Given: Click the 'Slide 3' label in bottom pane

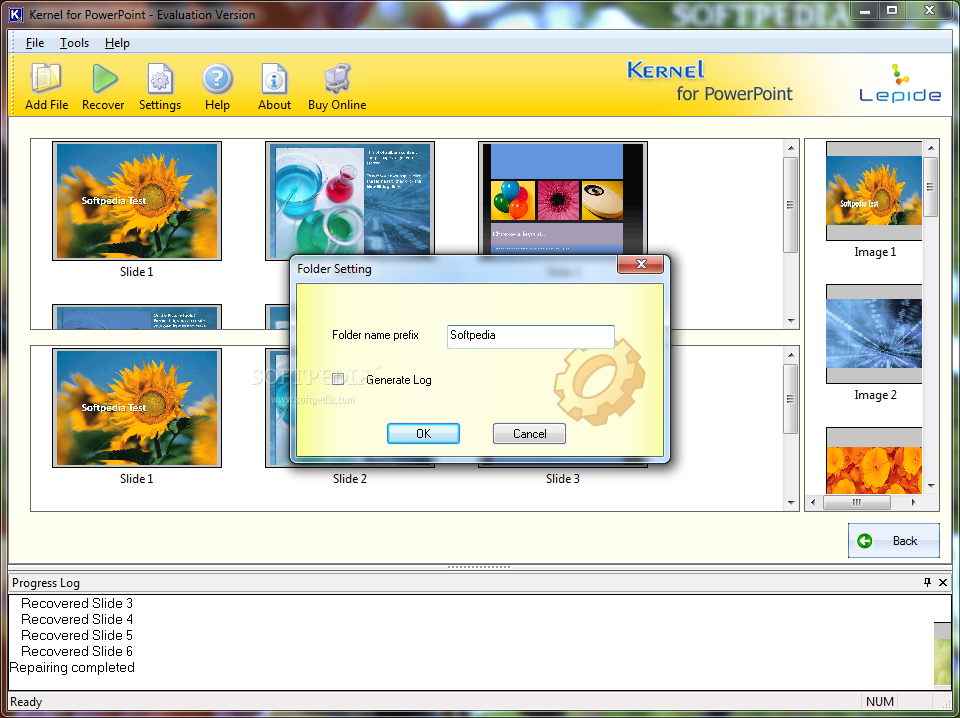Looking at the screenshot, I should [x=563, y=479].
